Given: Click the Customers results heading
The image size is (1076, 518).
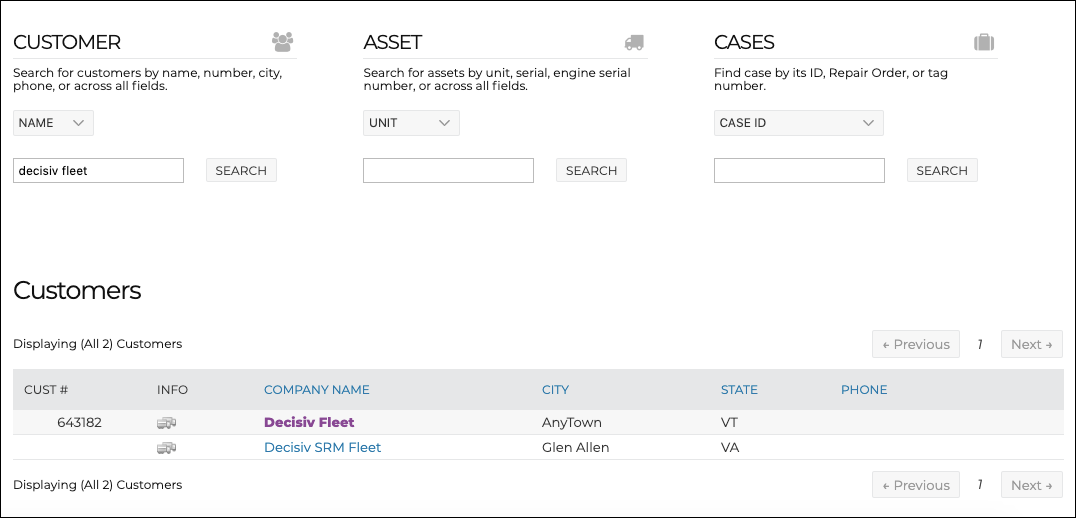Looking at the screenshot, I should click(x=77, y=290).
